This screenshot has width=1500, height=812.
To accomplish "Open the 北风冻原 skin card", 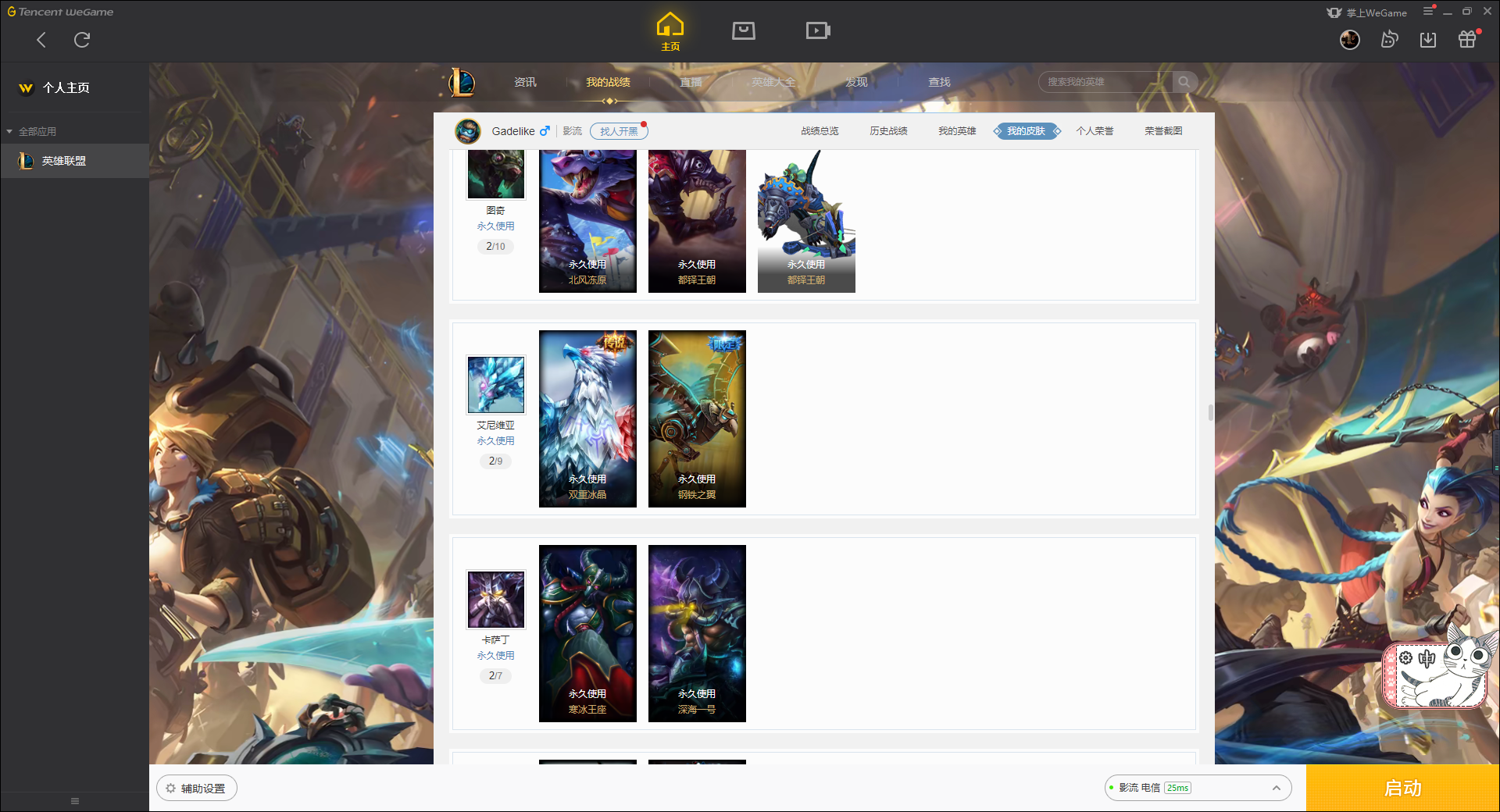I will [587, 221].
